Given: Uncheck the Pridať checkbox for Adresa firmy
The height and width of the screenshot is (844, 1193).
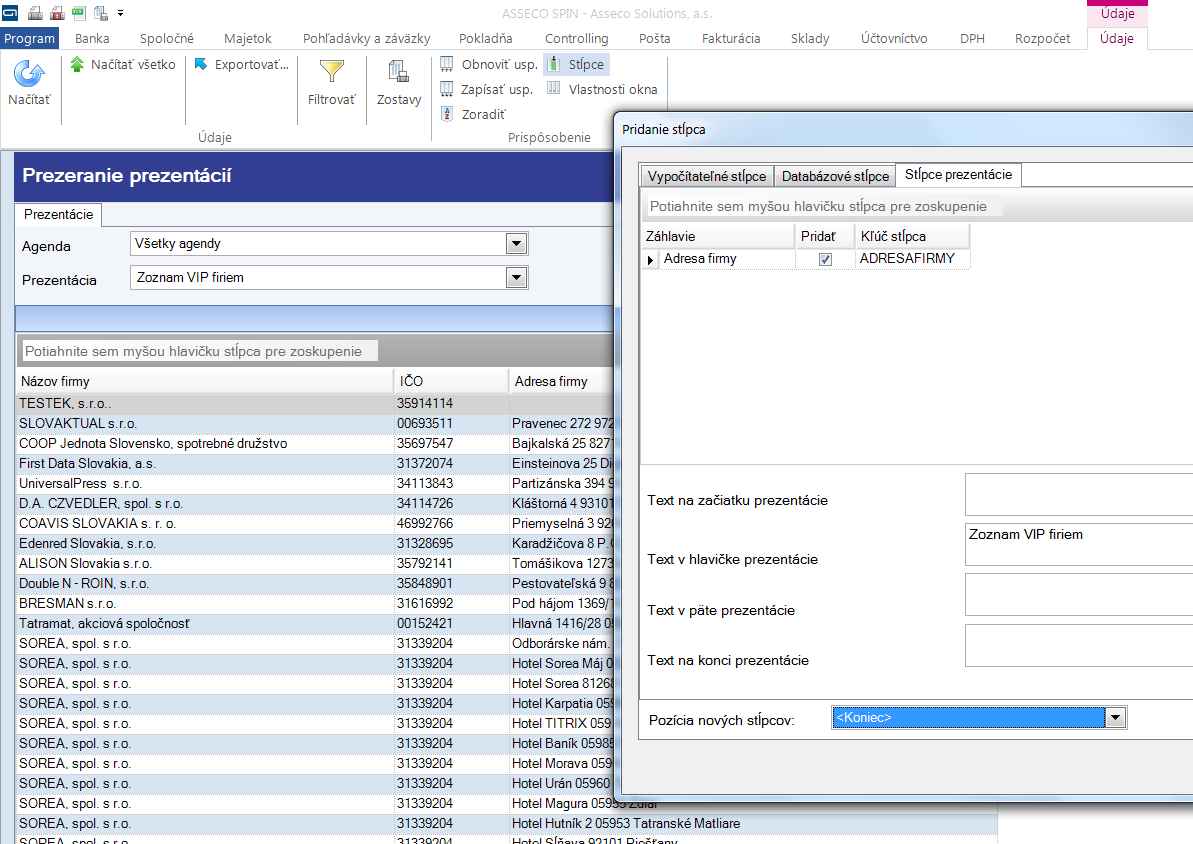Looking at the screenshot, I should pyautogui.click(x=825, y=260).
